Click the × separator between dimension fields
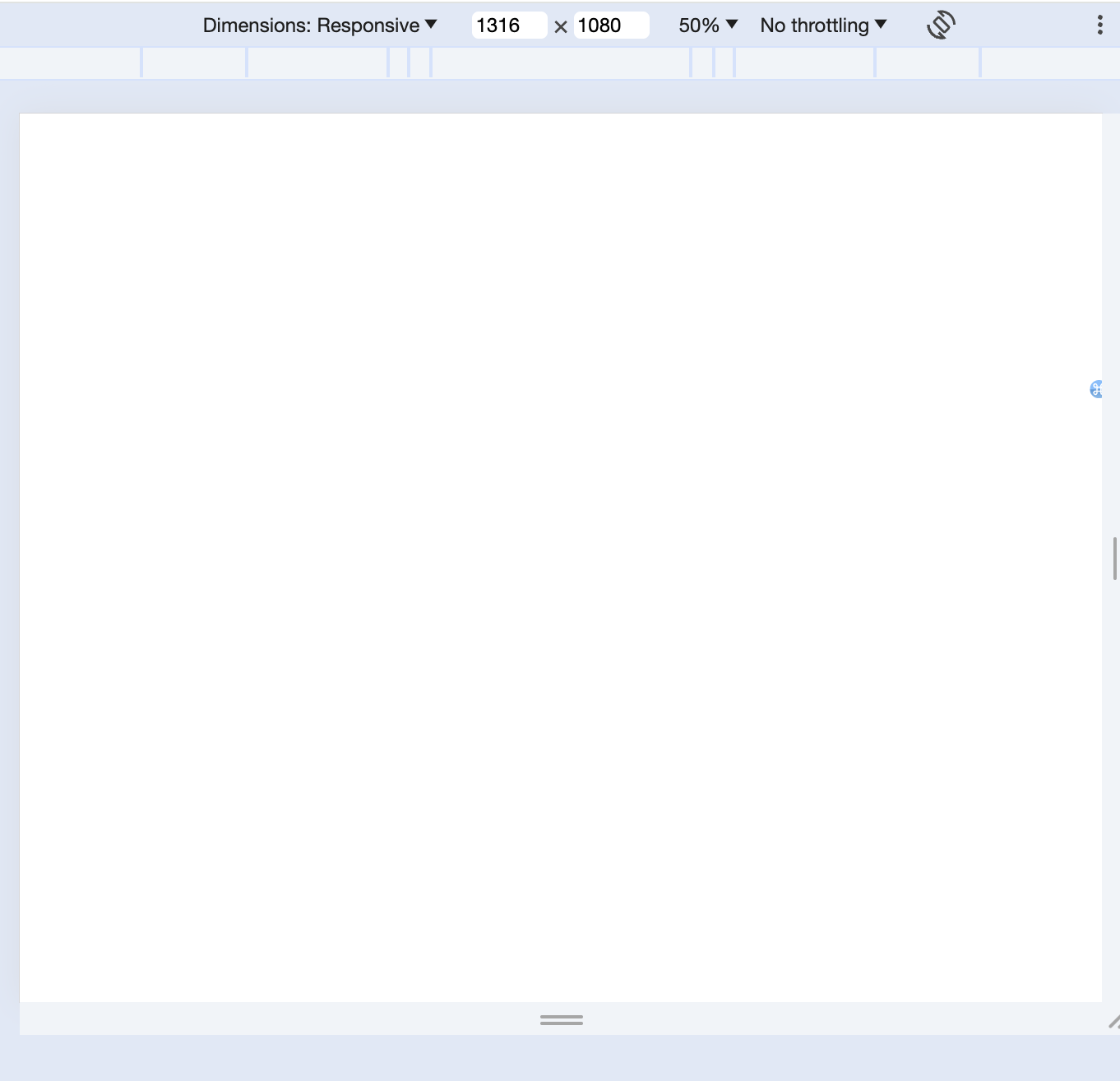 [x=561, y=26]
